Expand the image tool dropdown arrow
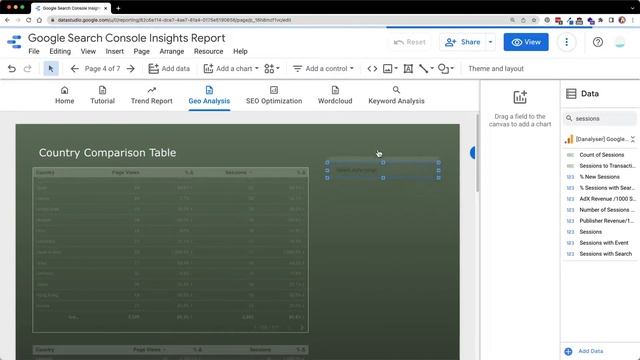The height and width of the screenshot is (360, 640). [x=396, y=69]
